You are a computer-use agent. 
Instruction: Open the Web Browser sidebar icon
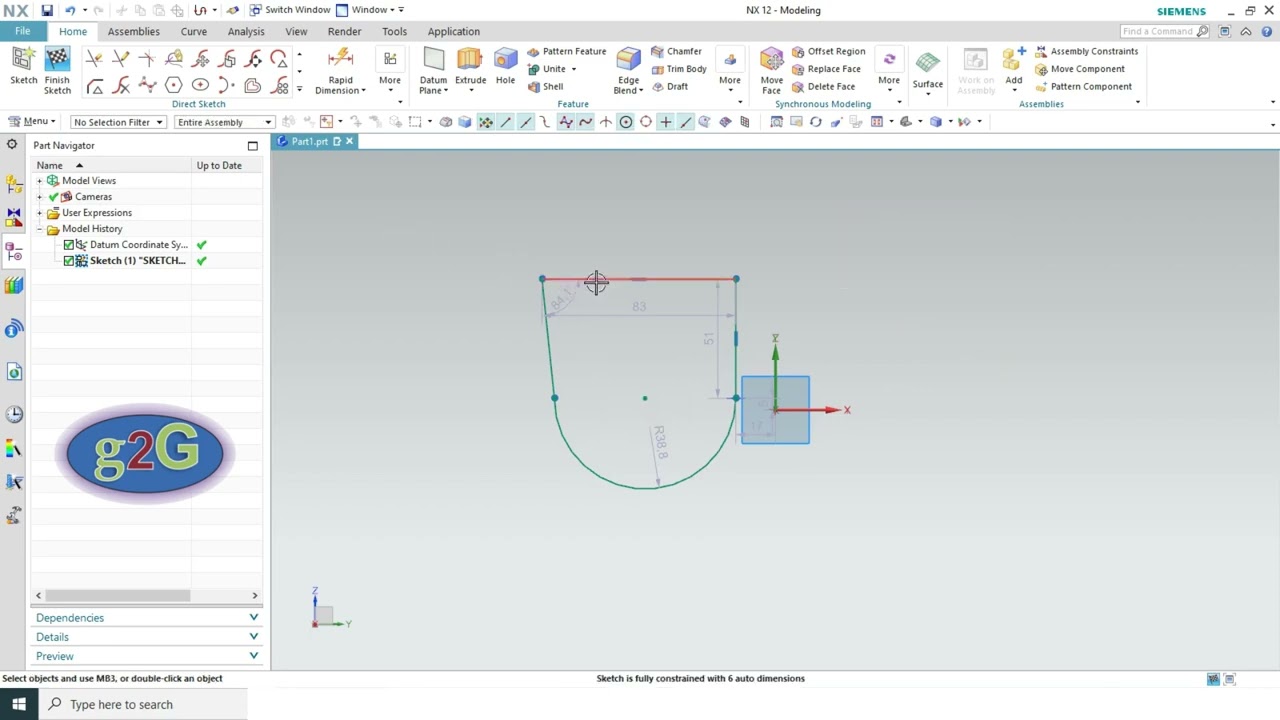coord(14,372)
